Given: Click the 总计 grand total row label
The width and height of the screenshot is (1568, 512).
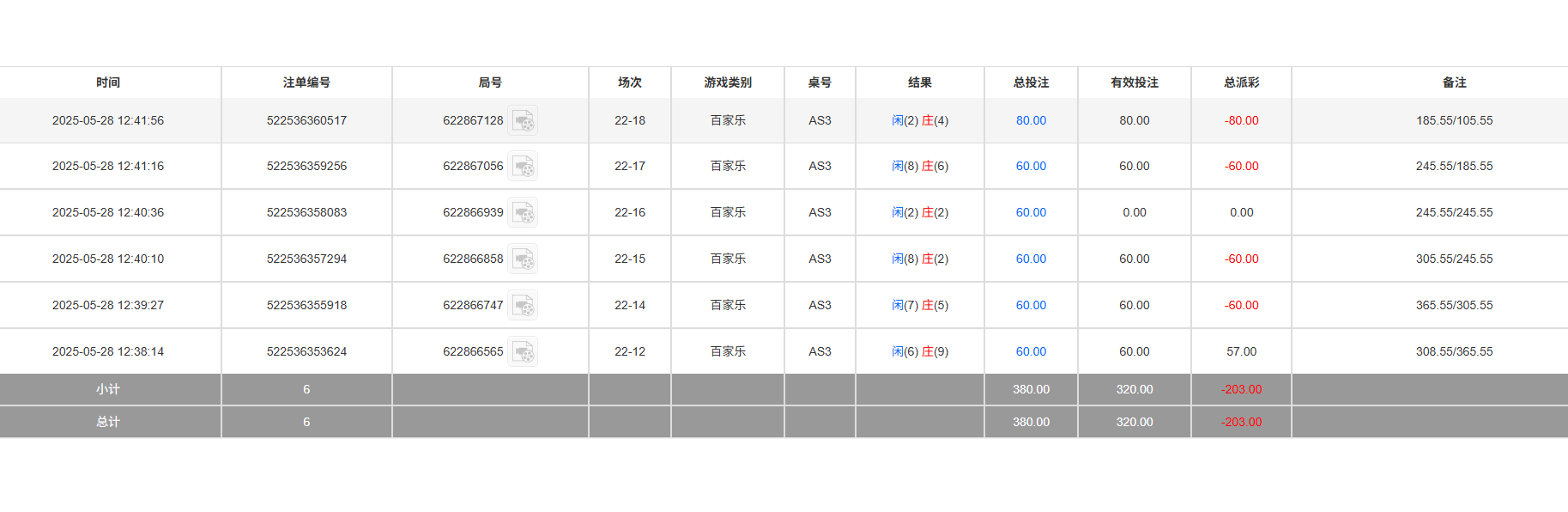Looking at the screenshot, I should [108, 423].
